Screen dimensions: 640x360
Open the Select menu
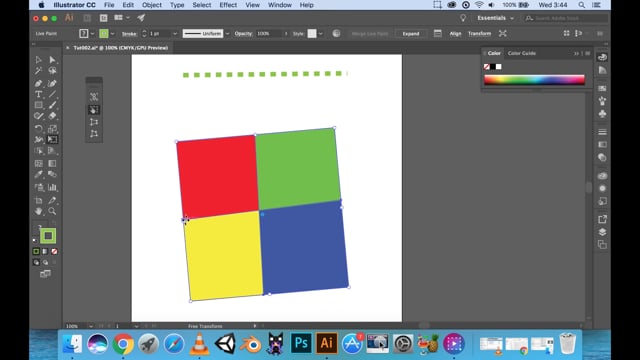[202, 5]
